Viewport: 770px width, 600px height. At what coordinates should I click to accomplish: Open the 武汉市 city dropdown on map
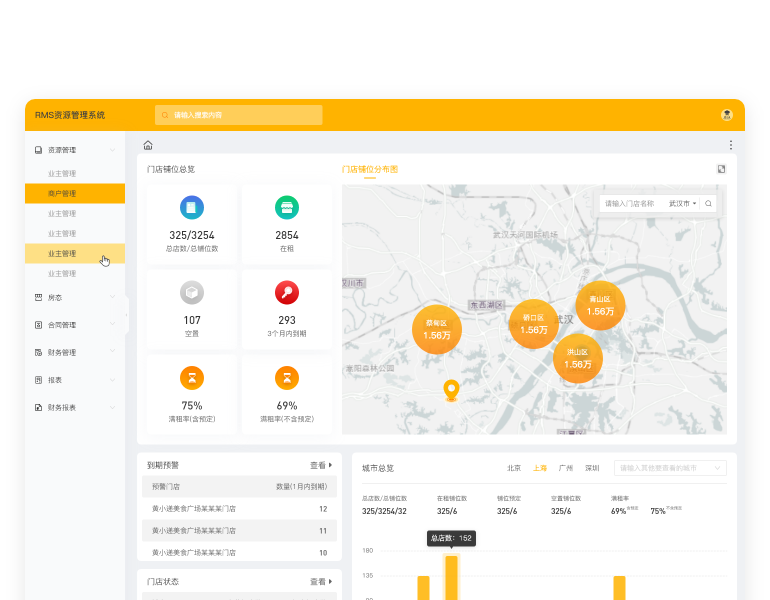point(682,203)
